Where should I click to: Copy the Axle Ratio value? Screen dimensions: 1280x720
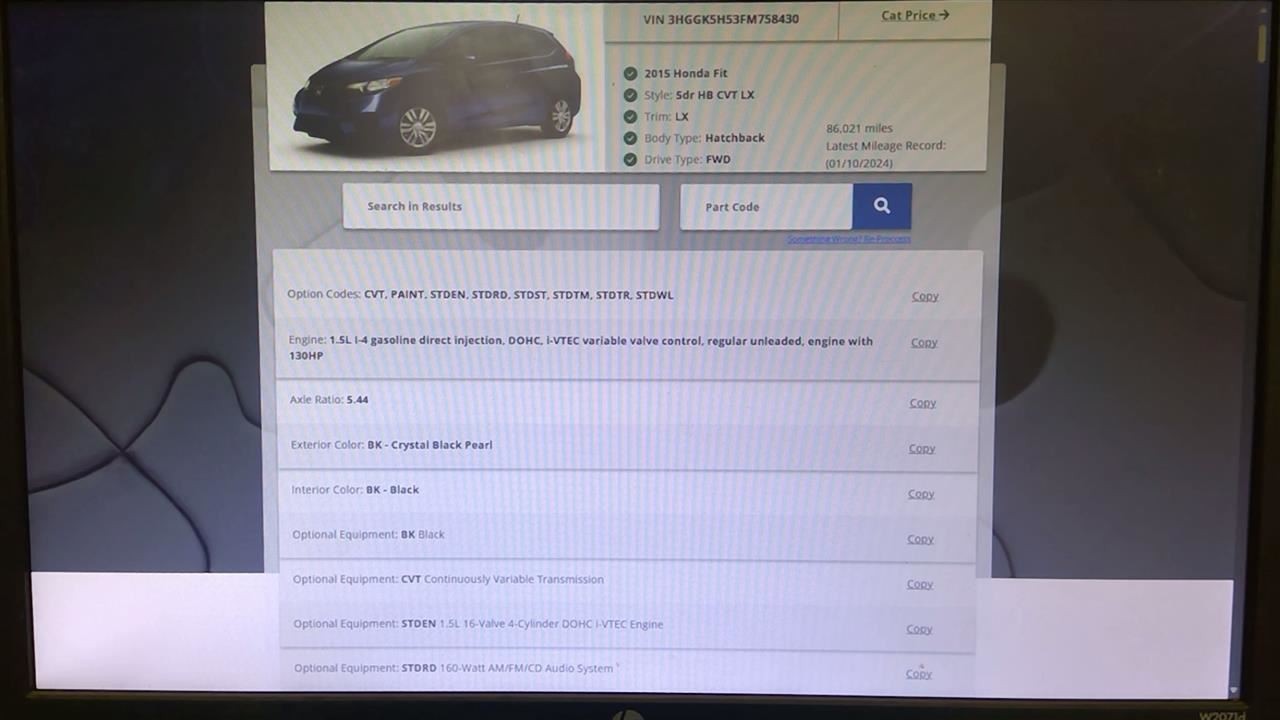(922, 403)
